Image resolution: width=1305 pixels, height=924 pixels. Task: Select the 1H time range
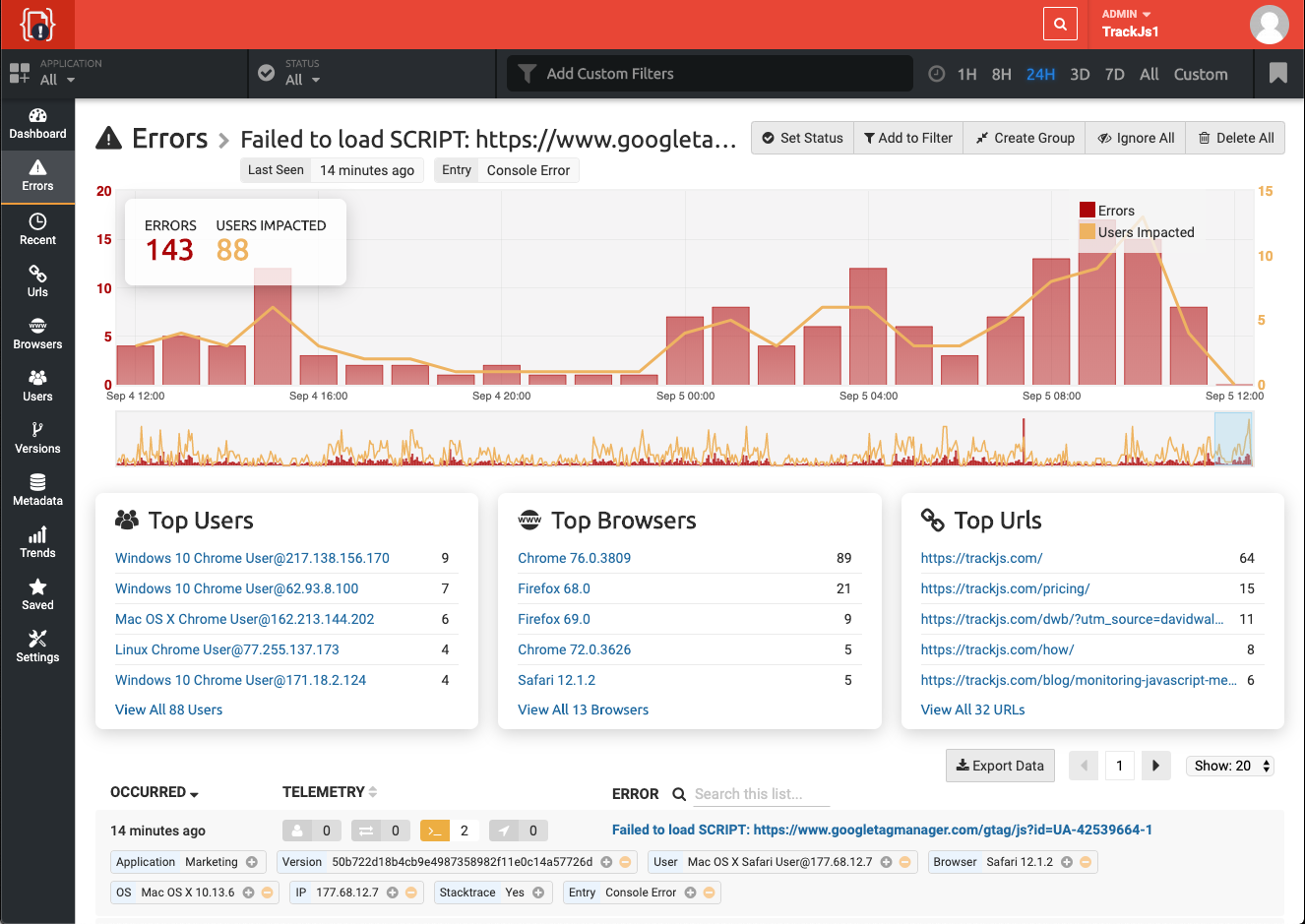967,74
